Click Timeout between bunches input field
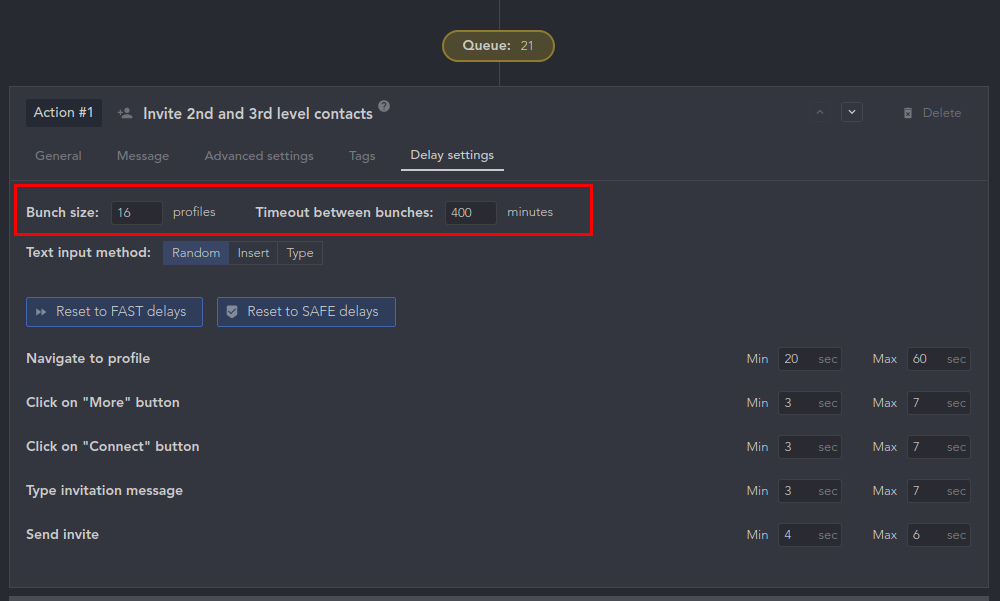Screen dimensions: 1000x601 (471, 212)
